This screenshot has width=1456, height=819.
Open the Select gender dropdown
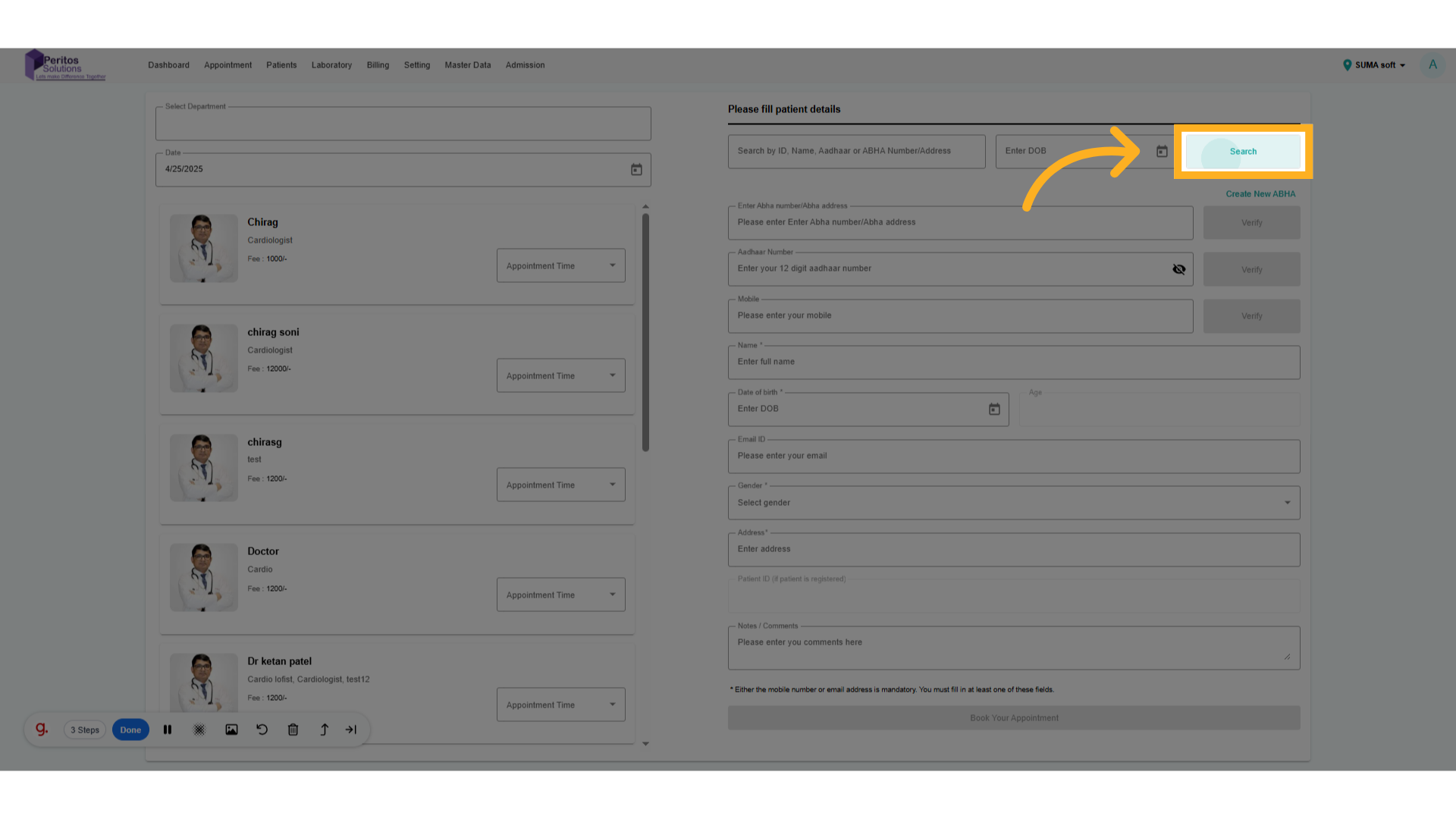click(1013, 503)
